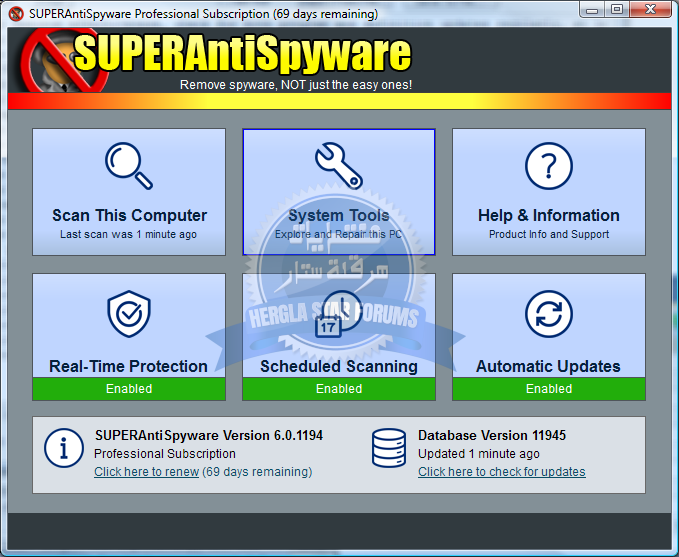Click the database stack icon
Image resolution: width=679 pixels, height=557 pixels.
click(x=388, y=447)
